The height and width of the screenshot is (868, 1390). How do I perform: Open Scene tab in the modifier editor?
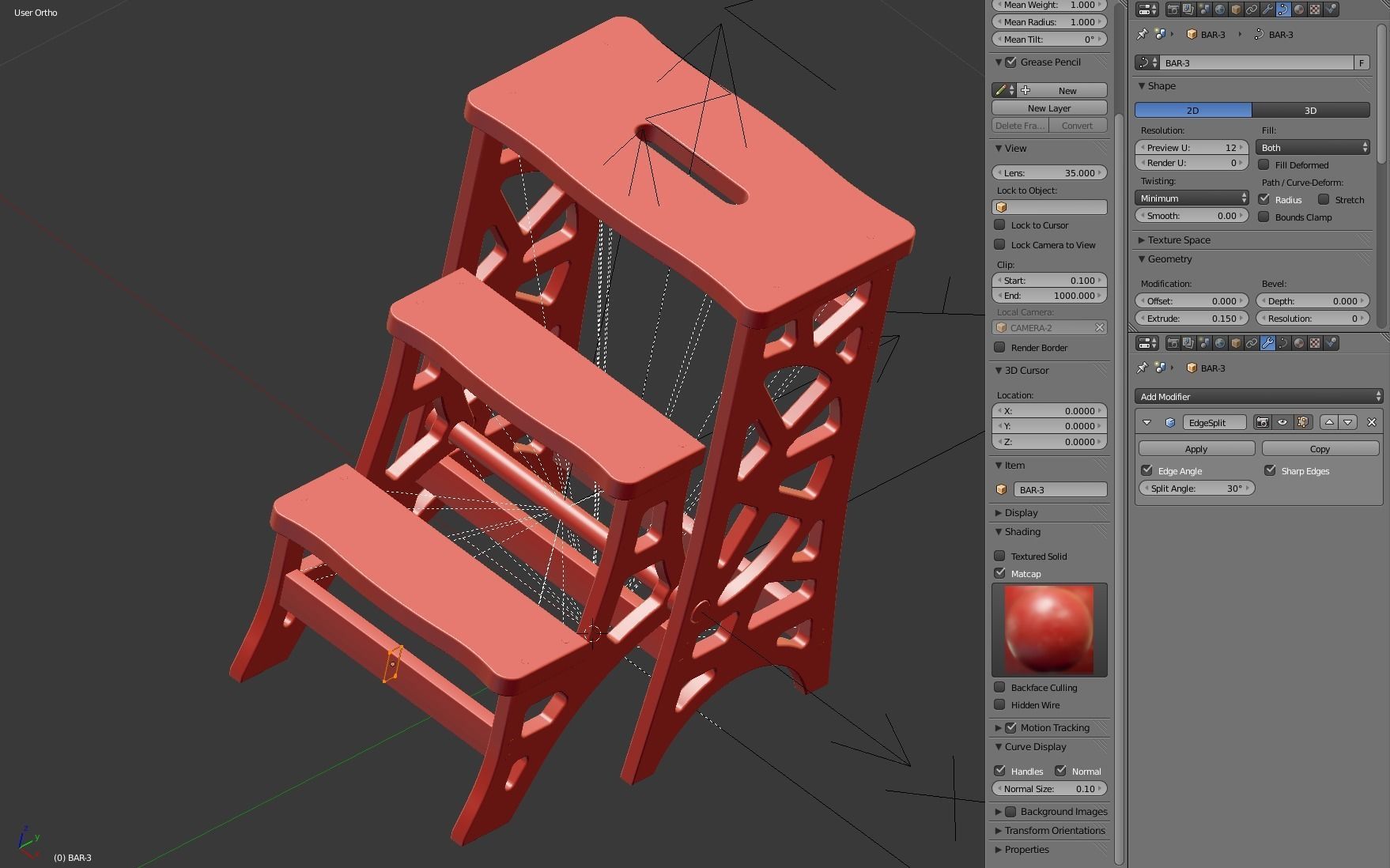click(1204, 343)
